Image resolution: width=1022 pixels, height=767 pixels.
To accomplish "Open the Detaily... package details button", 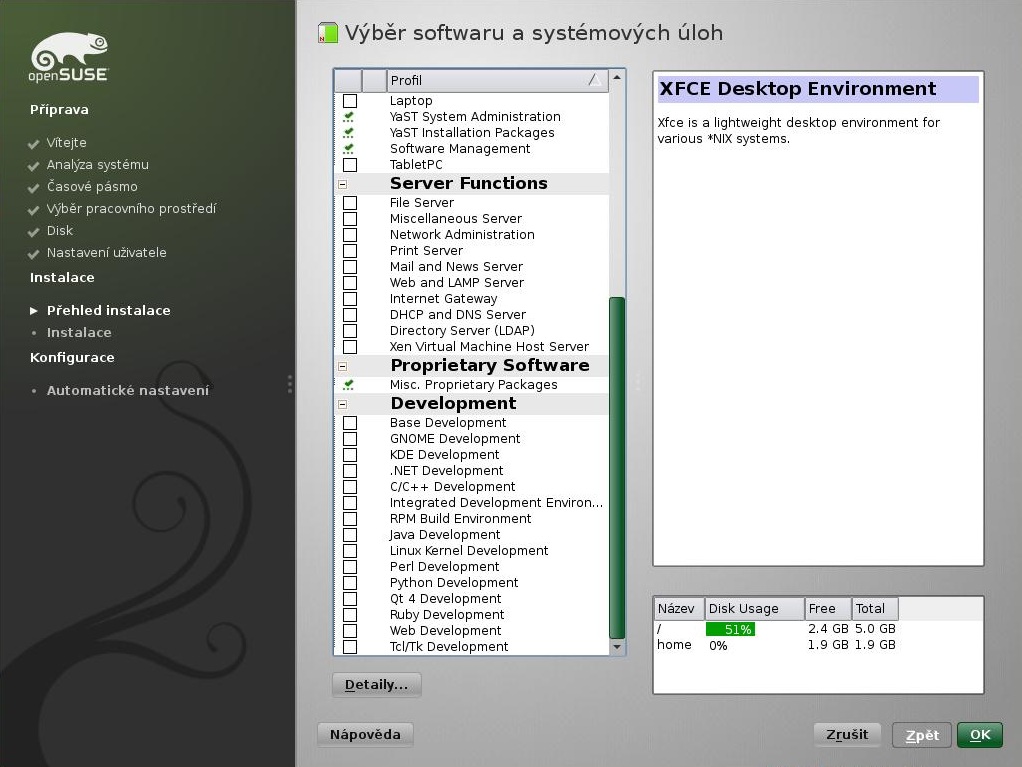I will tap(377, 685).
